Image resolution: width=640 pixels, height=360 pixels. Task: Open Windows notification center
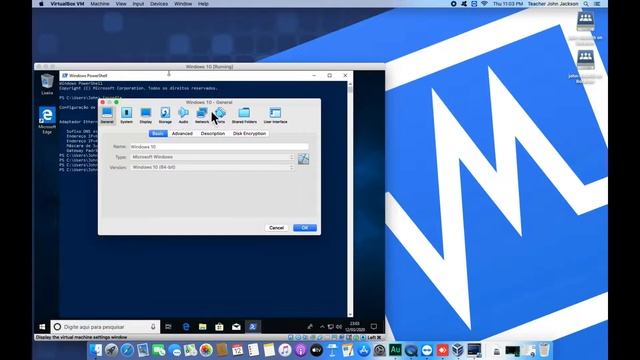[x=373, y=327]
